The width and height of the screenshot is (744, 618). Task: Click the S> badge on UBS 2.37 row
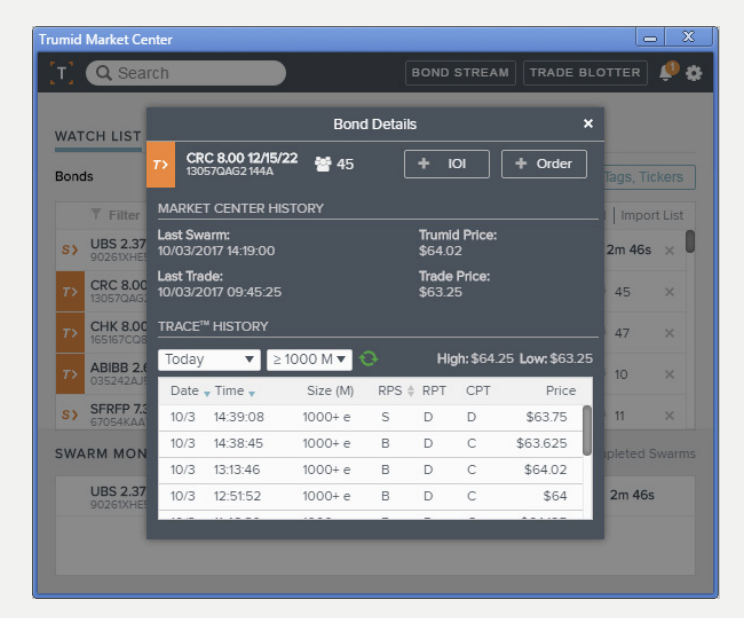click(70, 250)
